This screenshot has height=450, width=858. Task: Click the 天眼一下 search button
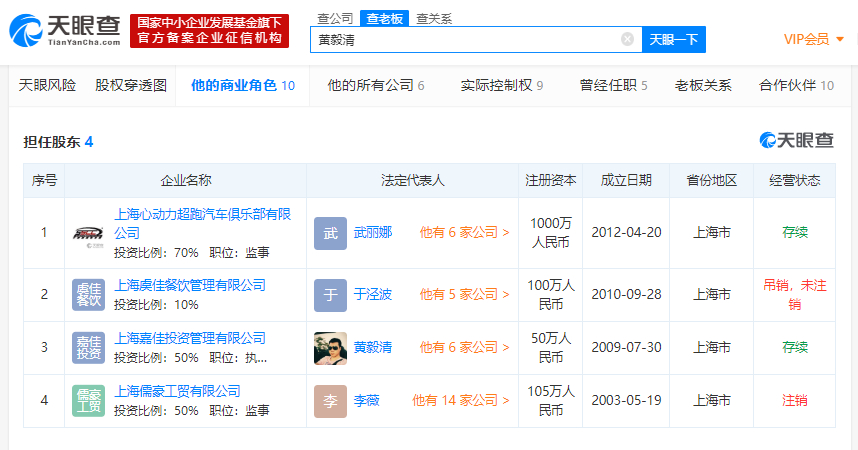(674, 39)
